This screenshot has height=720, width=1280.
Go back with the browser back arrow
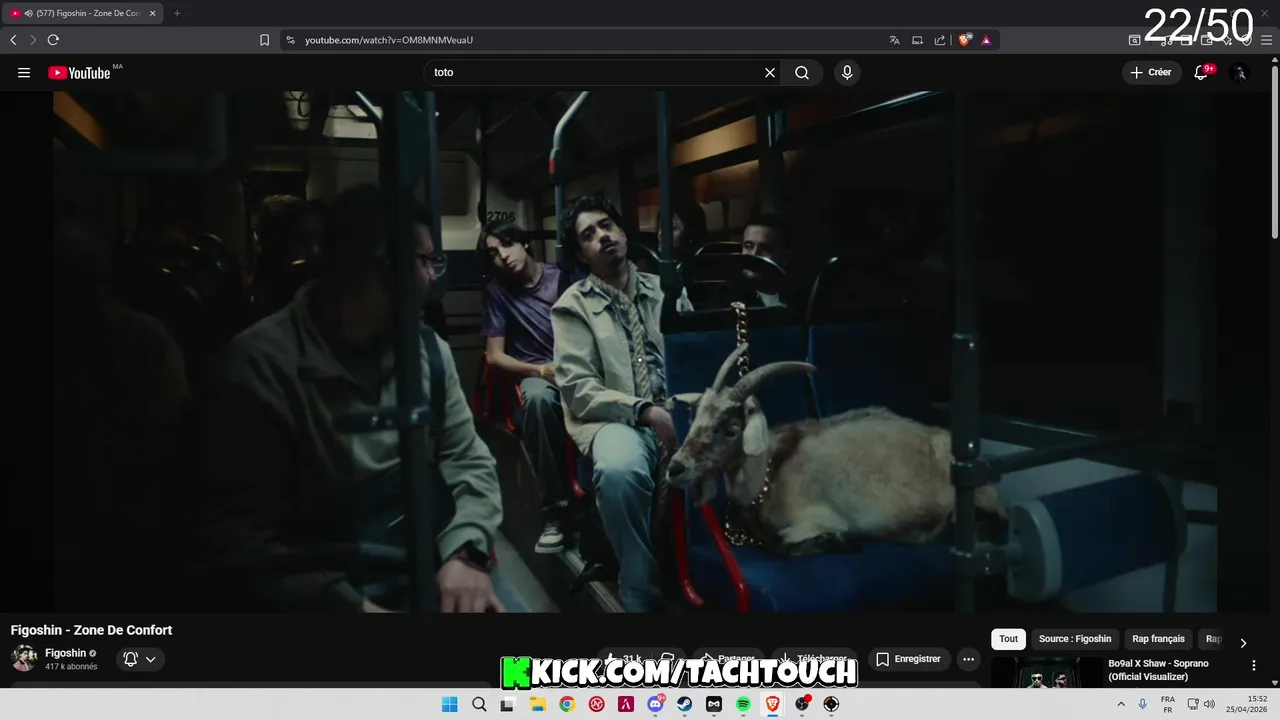tap(13, 40)
